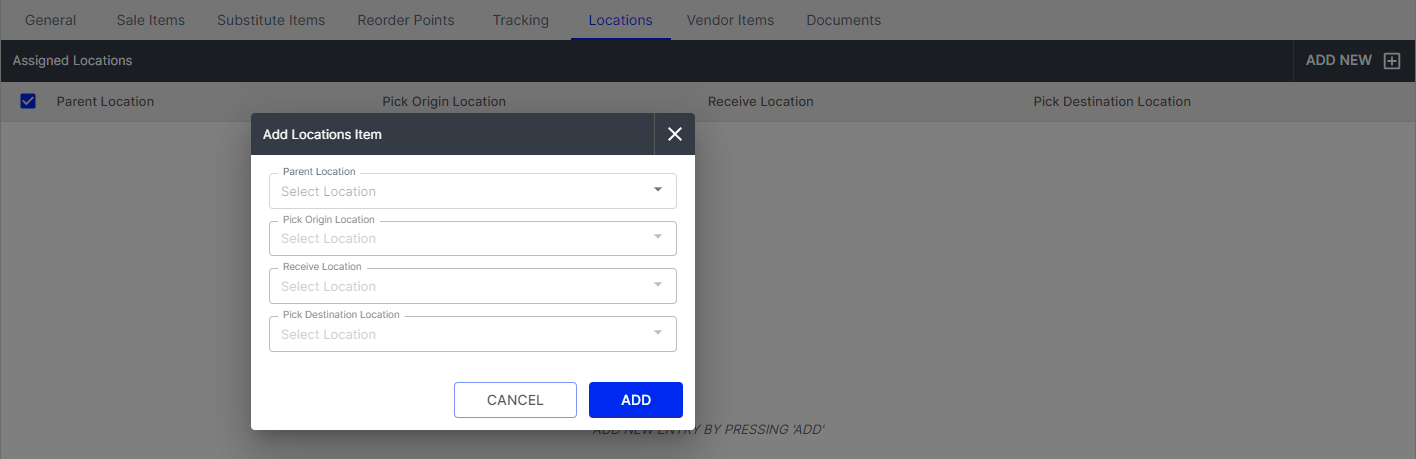Click the CANCEL button in dialog

[515, 400]
